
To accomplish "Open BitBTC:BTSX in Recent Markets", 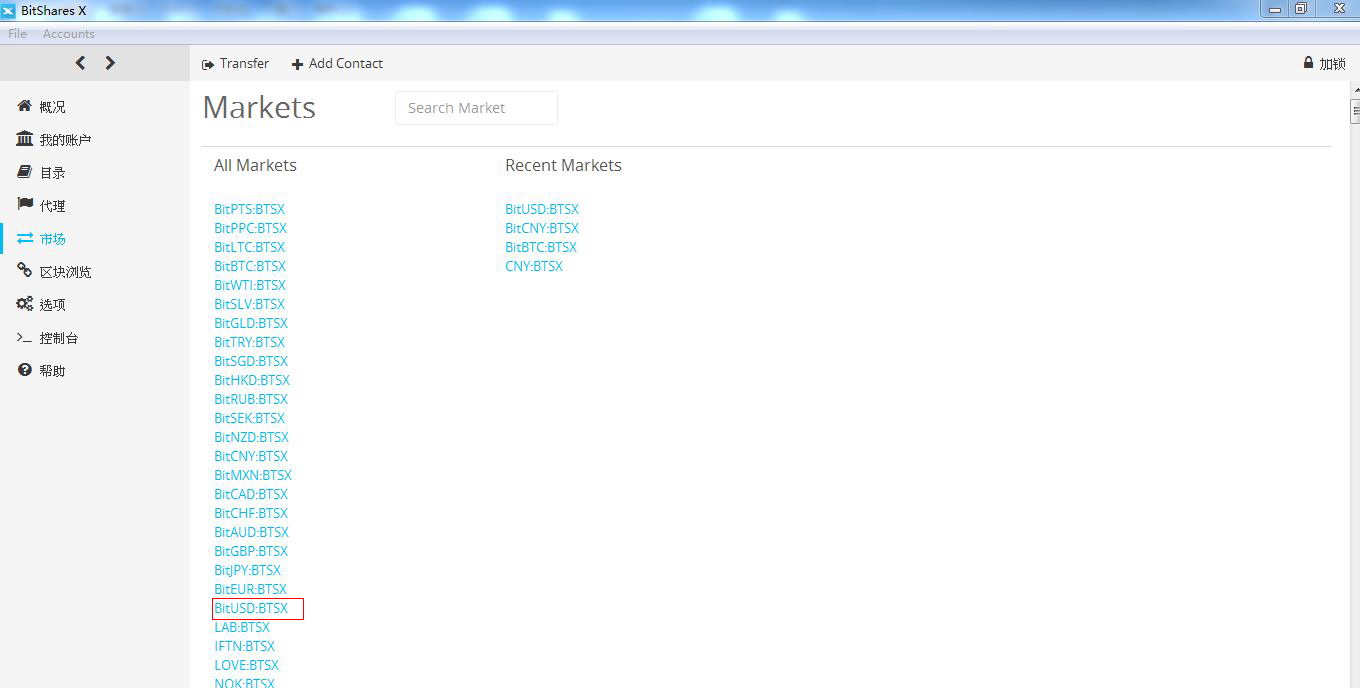I will click(541, 247).
